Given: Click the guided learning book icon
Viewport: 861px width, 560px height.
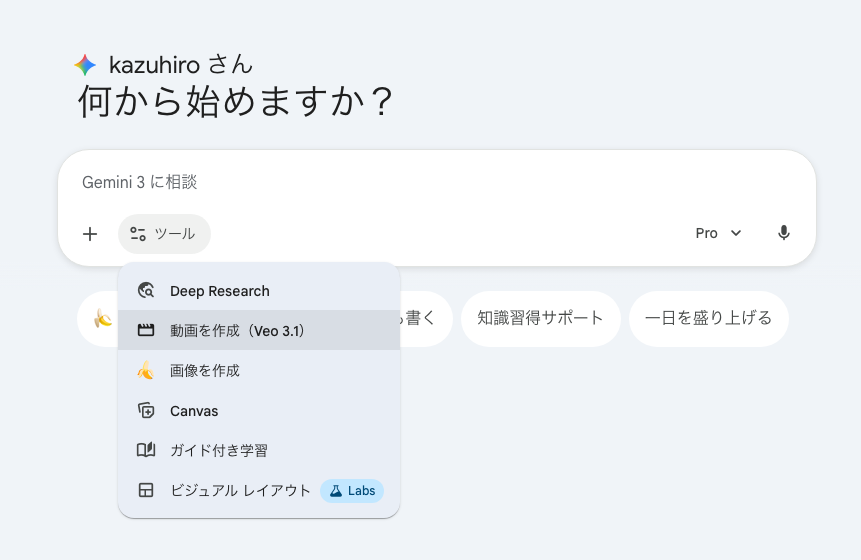Looking at the screenshot, I should tap(146, 451).
